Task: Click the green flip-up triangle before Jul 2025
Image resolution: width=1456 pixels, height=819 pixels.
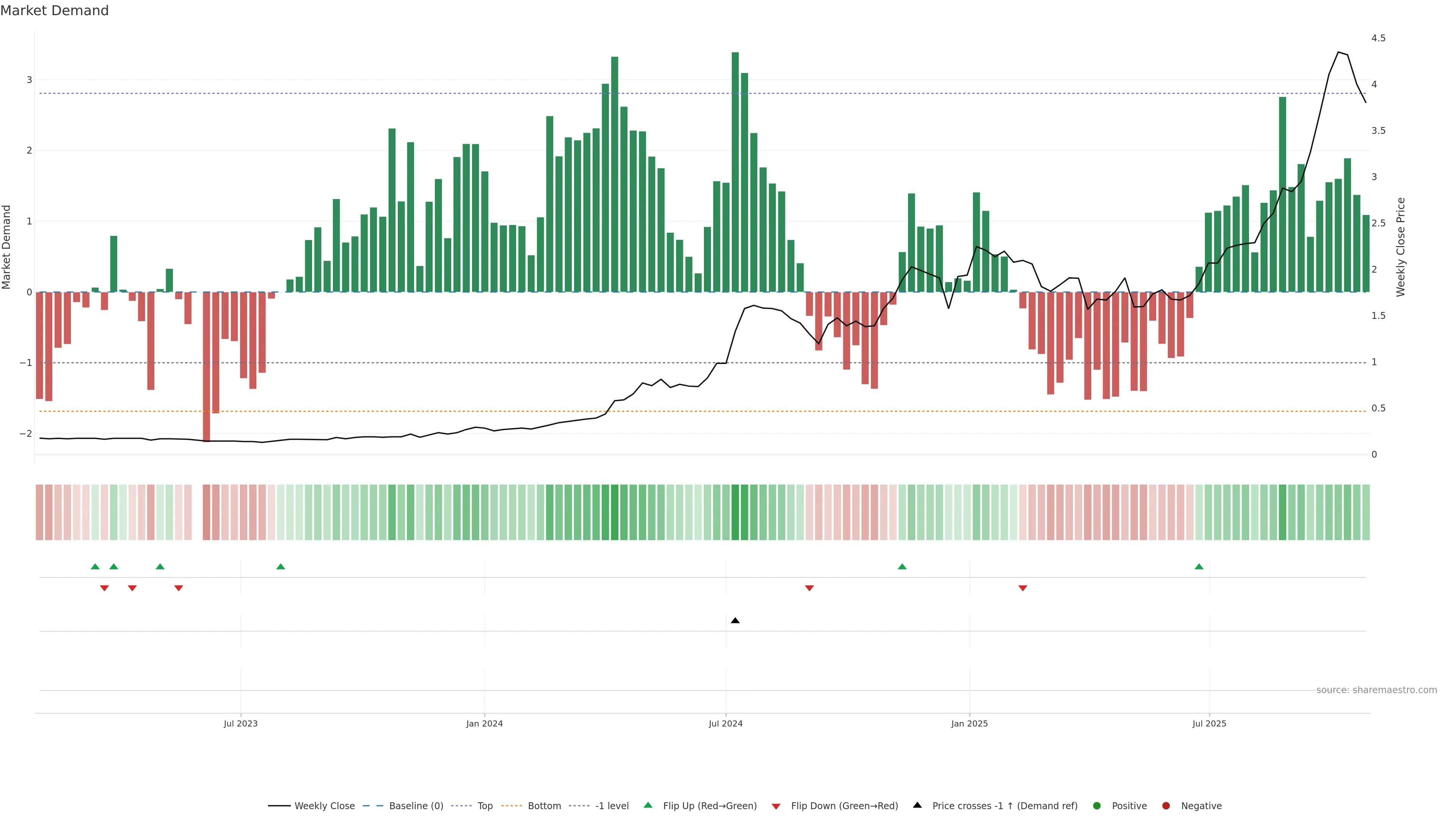Action: click(1199, 566)
